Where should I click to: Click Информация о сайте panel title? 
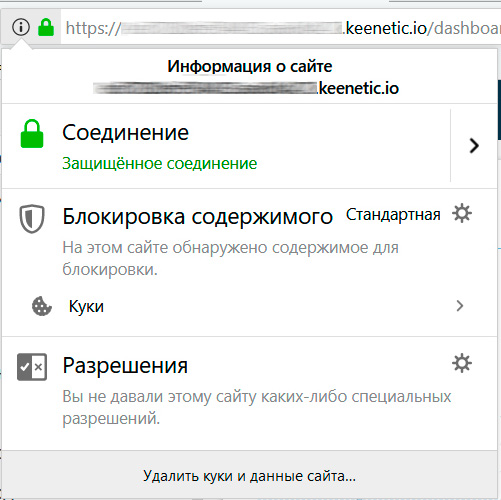(x=250, y=66)
